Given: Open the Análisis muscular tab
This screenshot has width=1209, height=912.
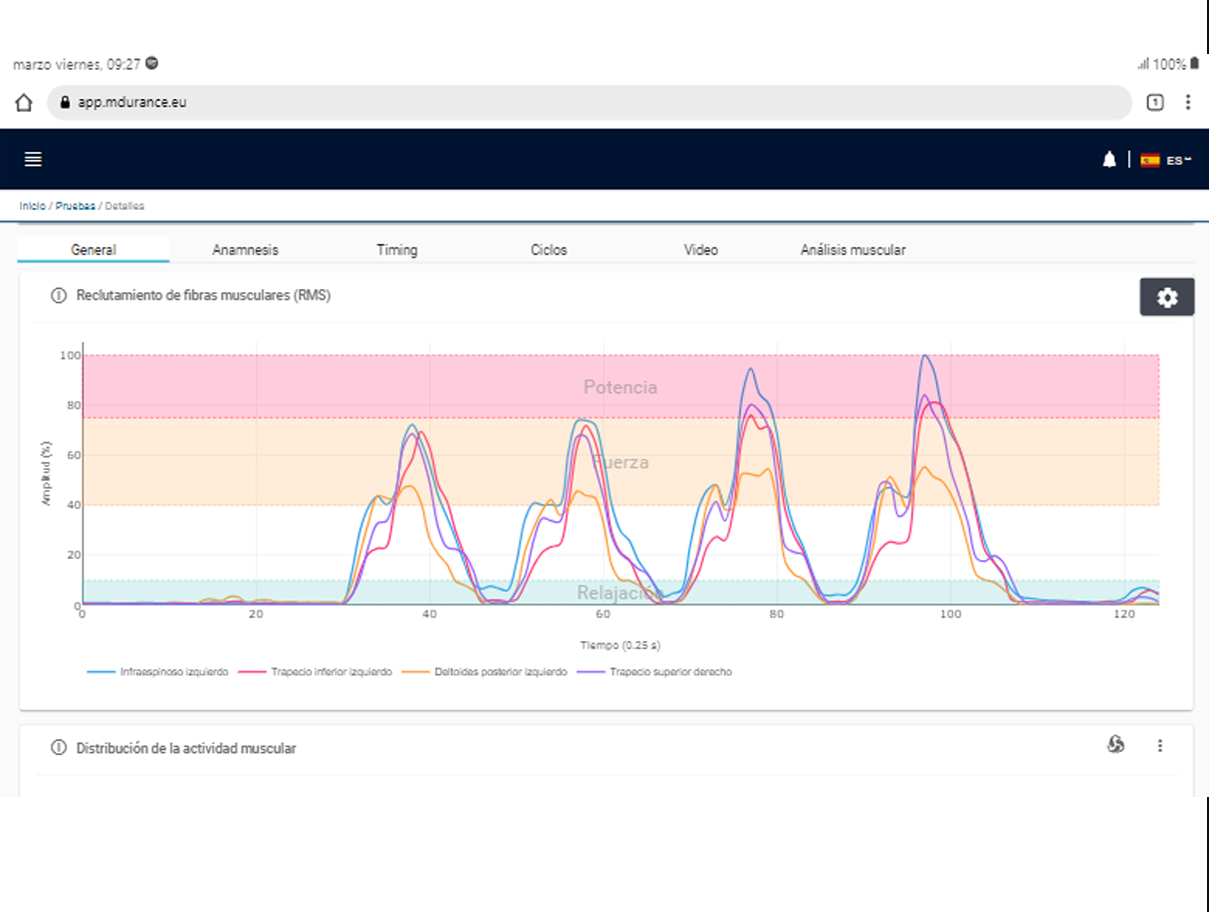Looking at the screenshot, I should tap(853, 250).
